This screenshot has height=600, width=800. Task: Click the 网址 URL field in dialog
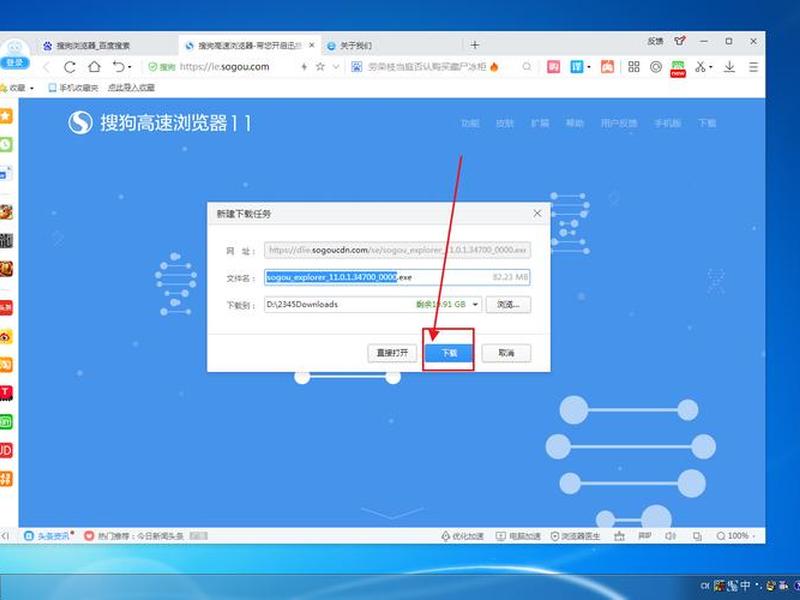[x=397, y=250]
